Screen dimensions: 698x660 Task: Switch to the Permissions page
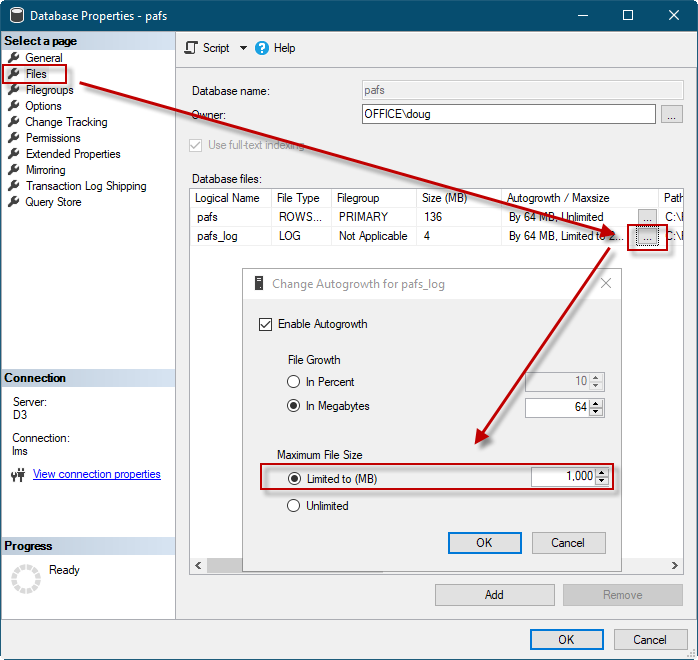[x=53, y=138]
